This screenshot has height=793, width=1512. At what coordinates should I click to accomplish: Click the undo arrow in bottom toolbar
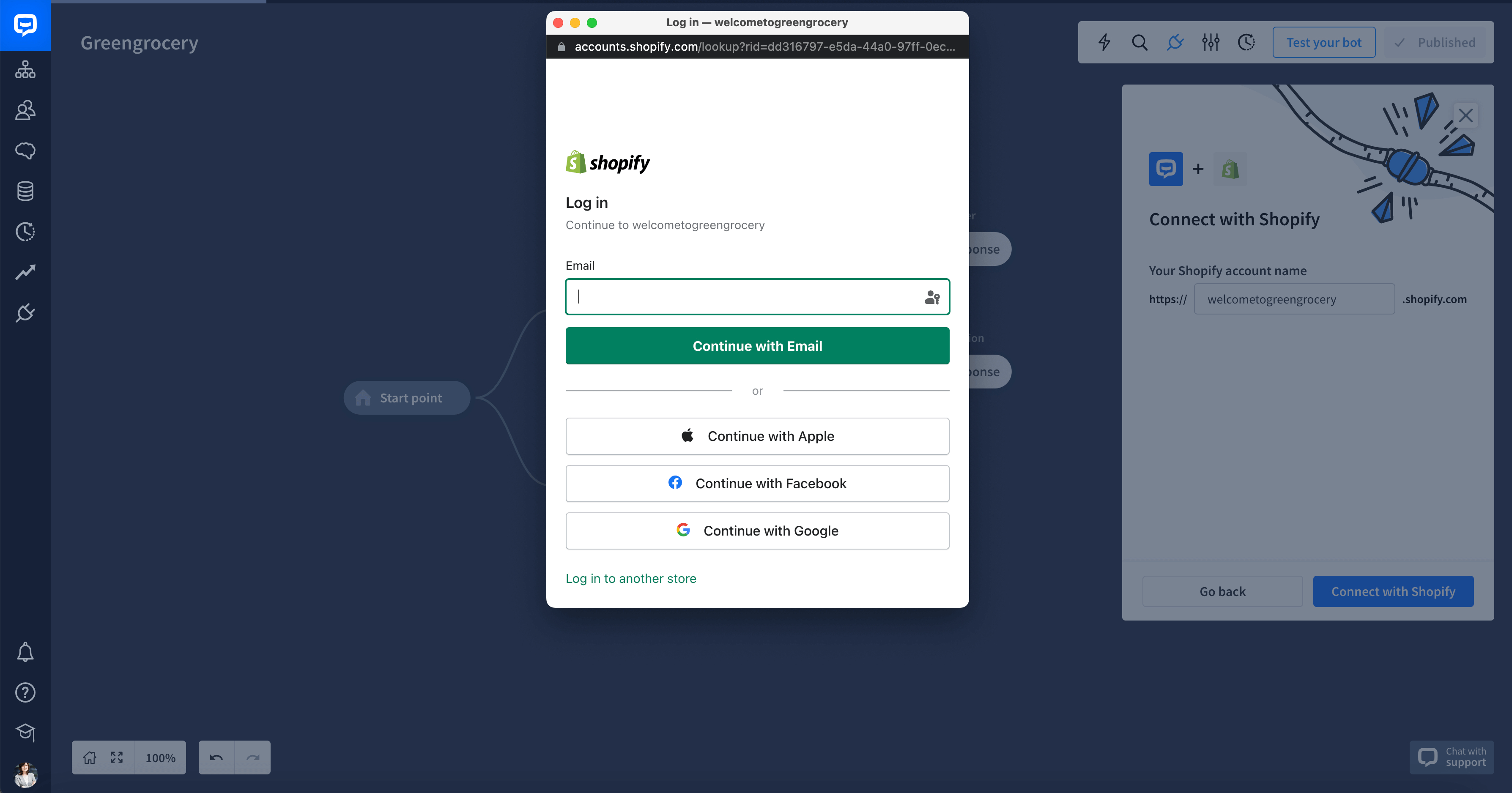tap(216, 757)
